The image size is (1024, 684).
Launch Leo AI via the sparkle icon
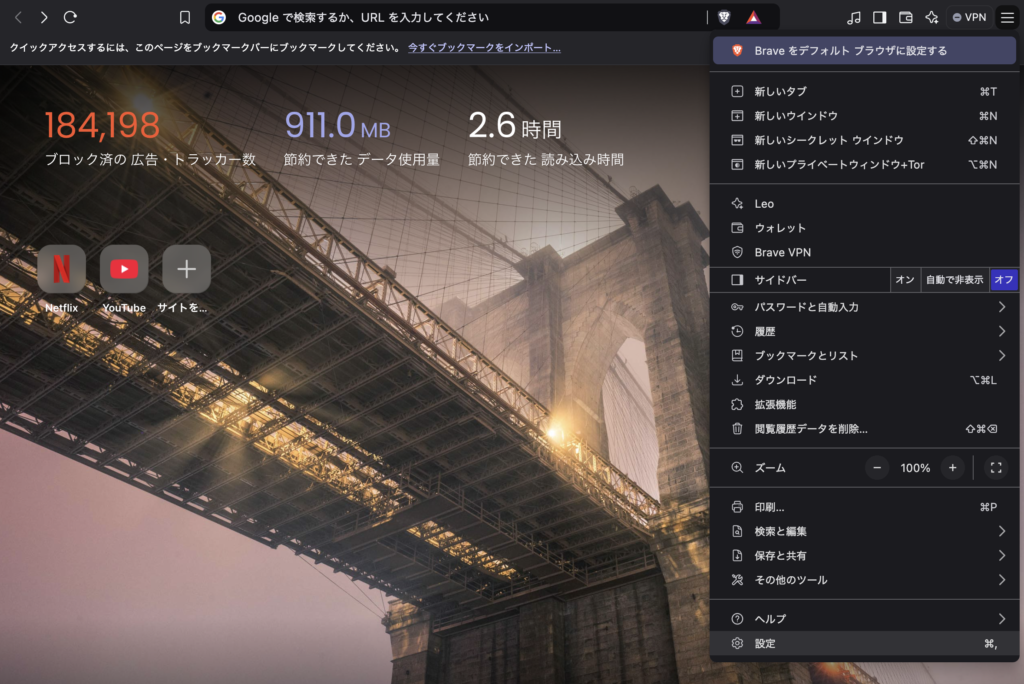pyautogui.click(x=932, y=17)
